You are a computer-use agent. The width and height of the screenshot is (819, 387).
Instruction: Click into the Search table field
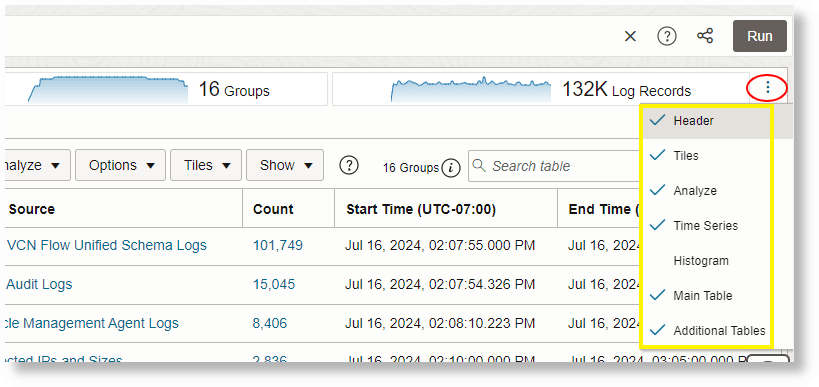point(554,166)
